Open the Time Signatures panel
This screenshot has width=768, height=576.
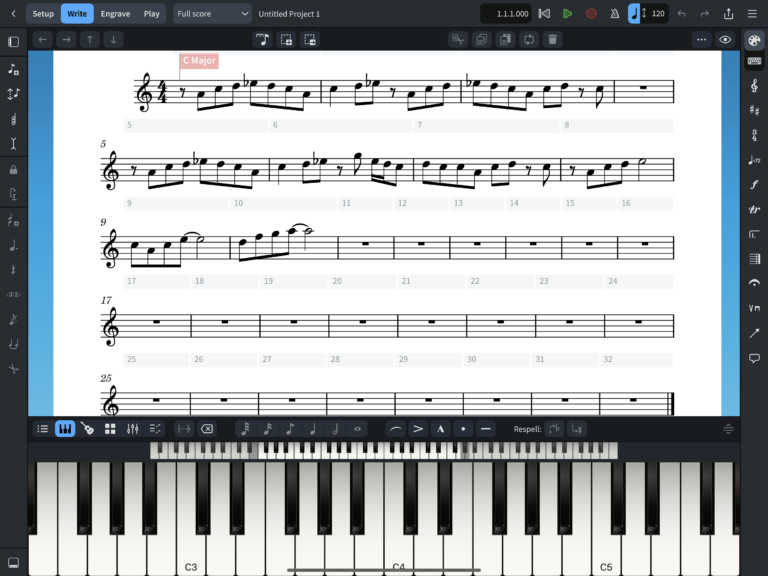[754, 135]
